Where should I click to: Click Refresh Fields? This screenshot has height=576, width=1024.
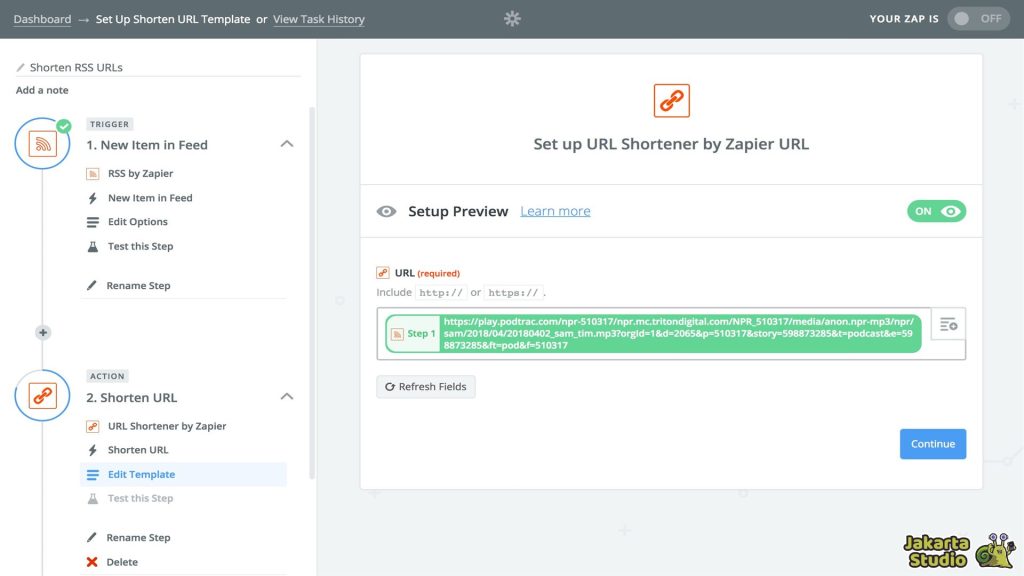426,386
